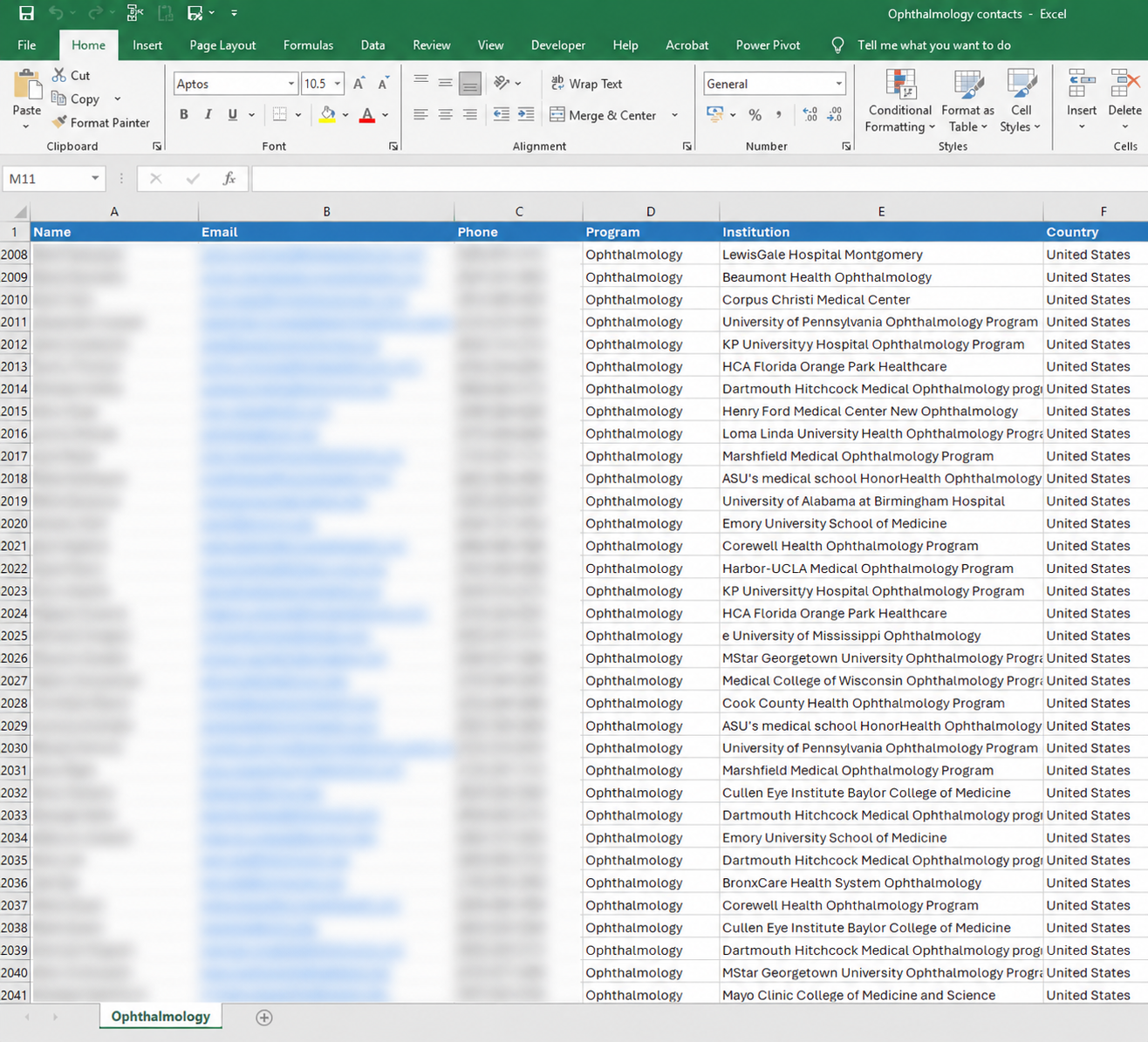
Task: Toggle Bold formatting
Action: click(x=184, y=114)
